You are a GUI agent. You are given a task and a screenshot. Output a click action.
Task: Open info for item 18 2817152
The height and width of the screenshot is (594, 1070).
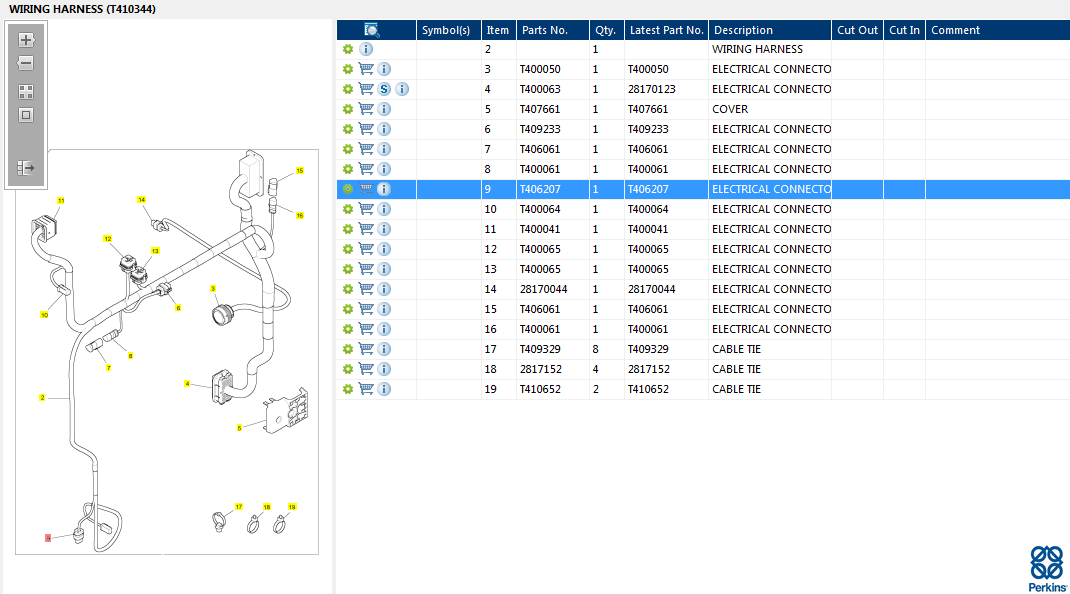click(x=384, y=369)
